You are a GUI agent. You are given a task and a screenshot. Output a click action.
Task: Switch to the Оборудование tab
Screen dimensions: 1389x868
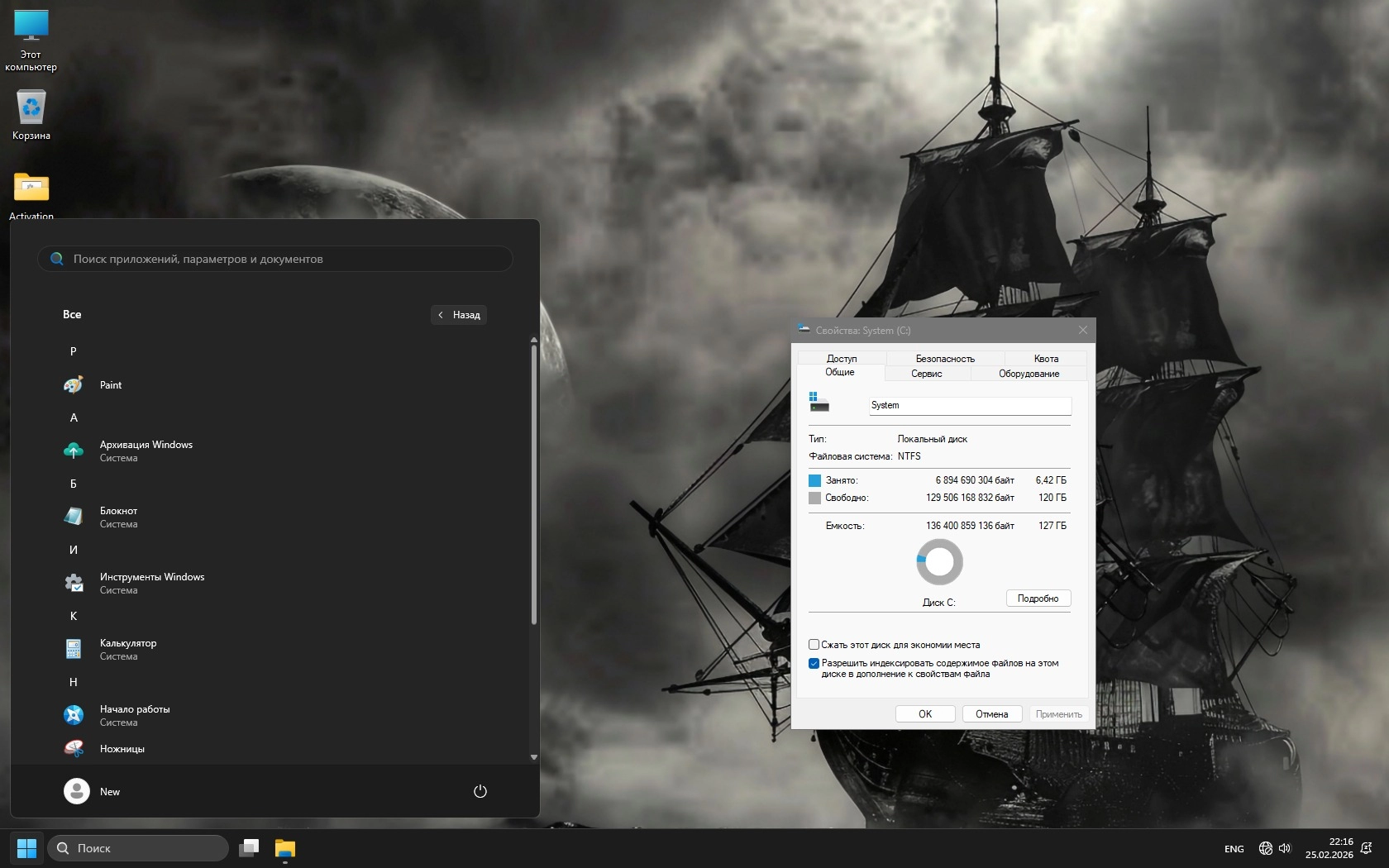[x=1029, y=374]
